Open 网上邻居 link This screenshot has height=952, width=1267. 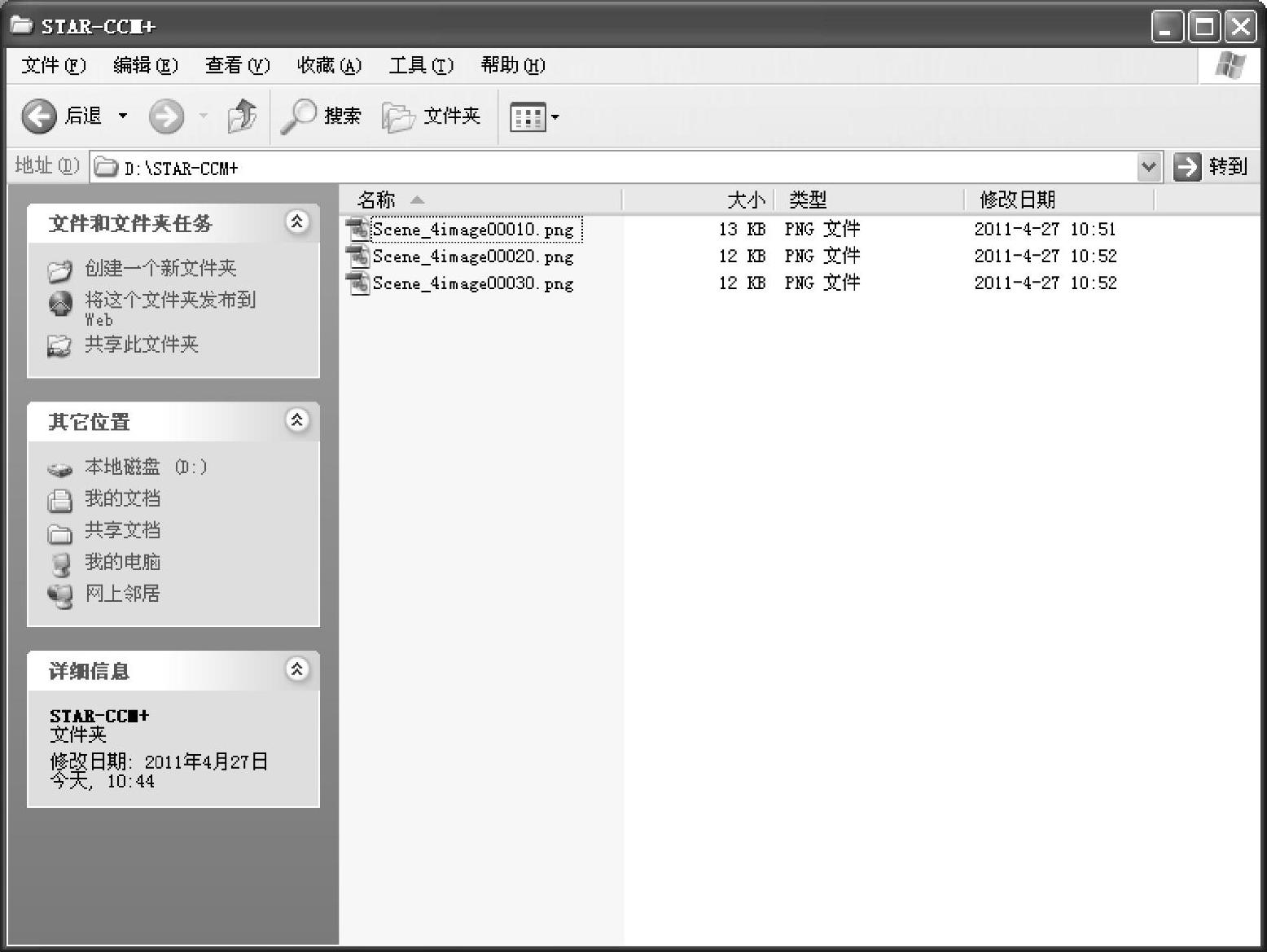click(122, 594)
